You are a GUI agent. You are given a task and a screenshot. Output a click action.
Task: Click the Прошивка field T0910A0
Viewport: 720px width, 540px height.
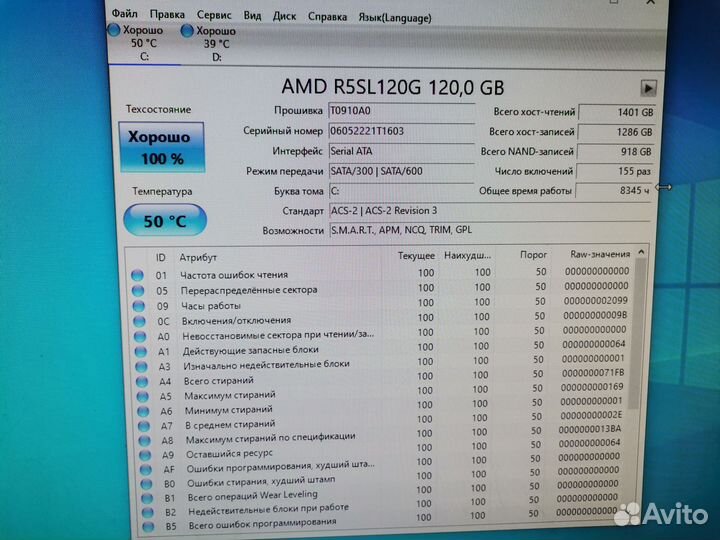tap(402, 111)
